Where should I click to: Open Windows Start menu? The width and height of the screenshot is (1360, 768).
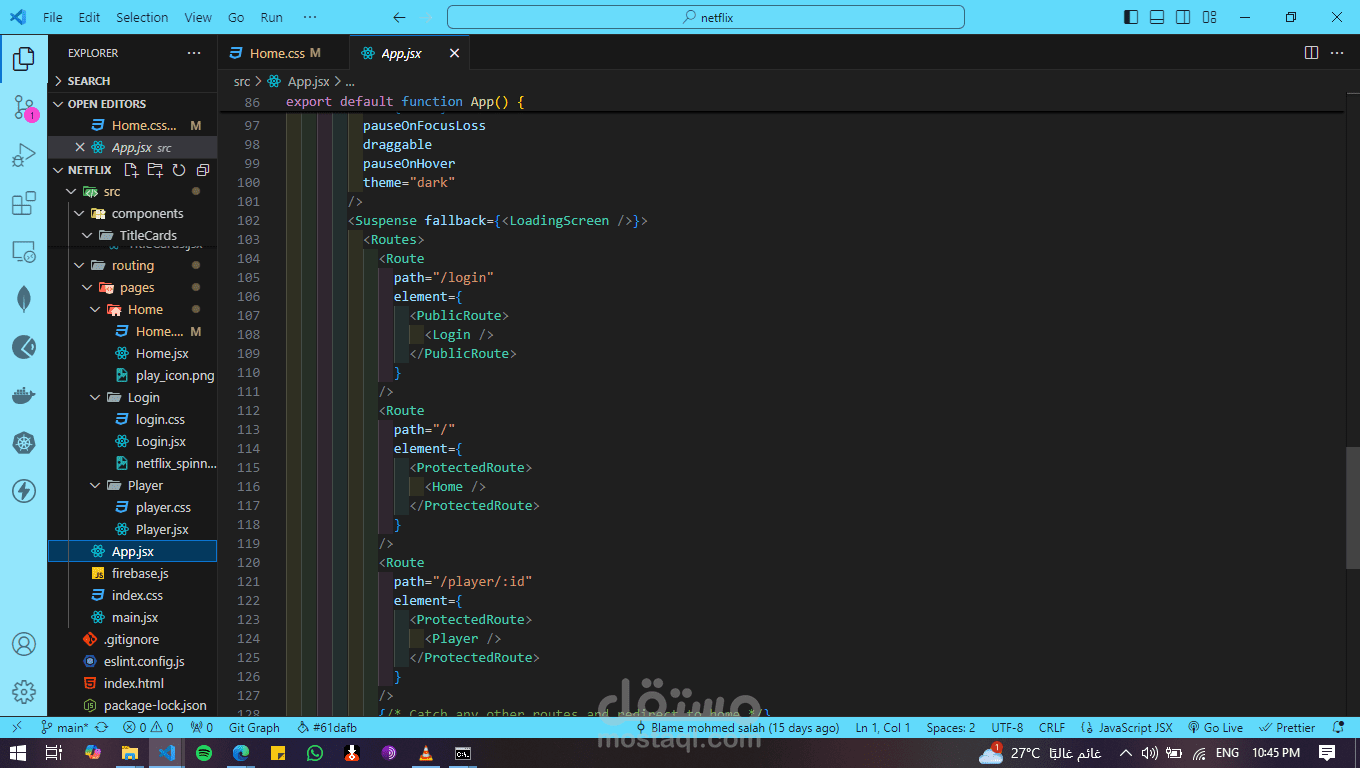(17, 752)
